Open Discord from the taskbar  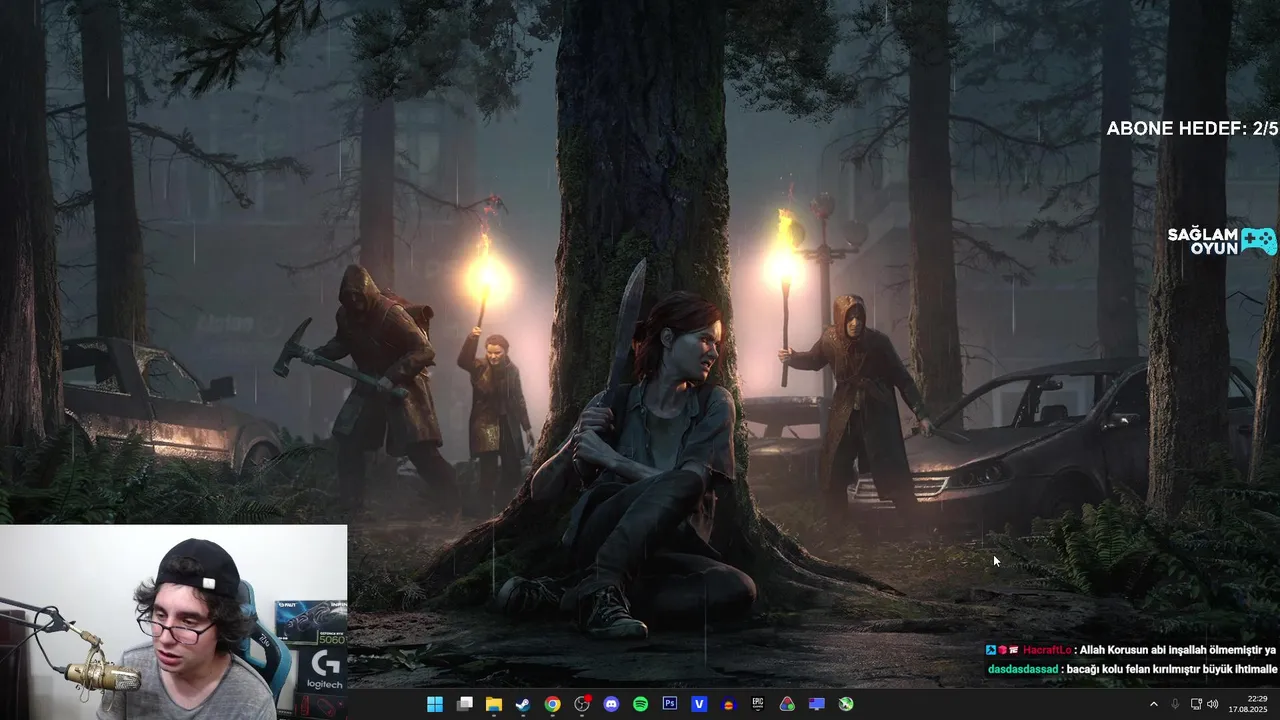click(611, 704)
